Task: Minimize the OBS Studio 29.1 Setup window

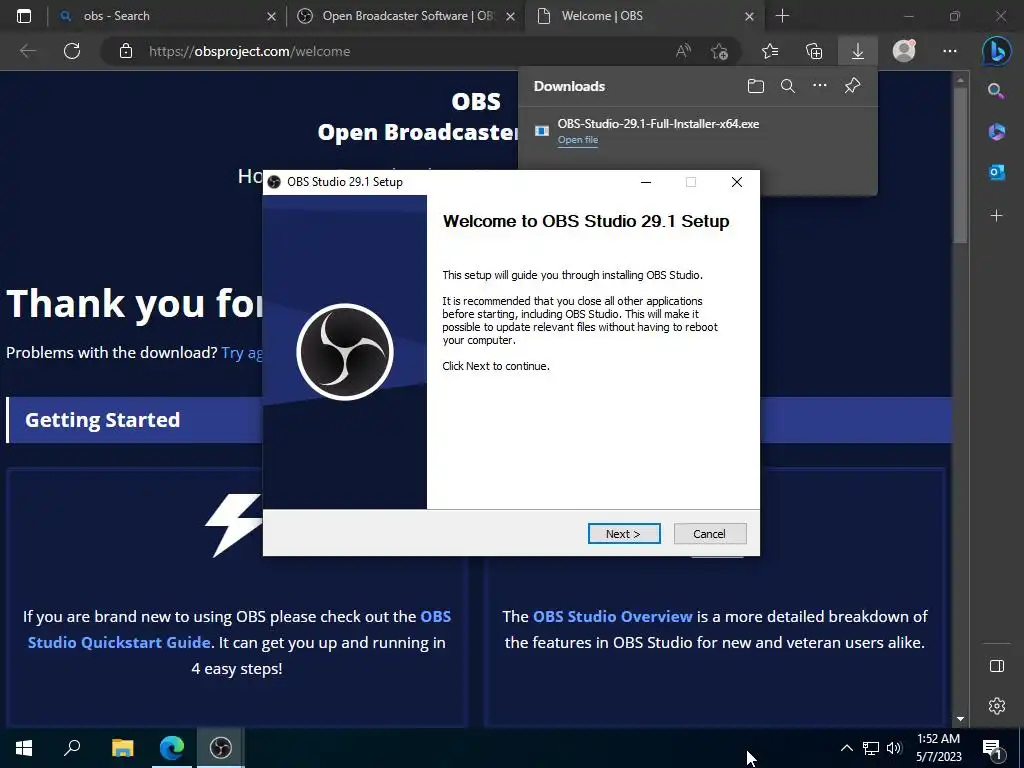Action: click(x=646, y=182)
